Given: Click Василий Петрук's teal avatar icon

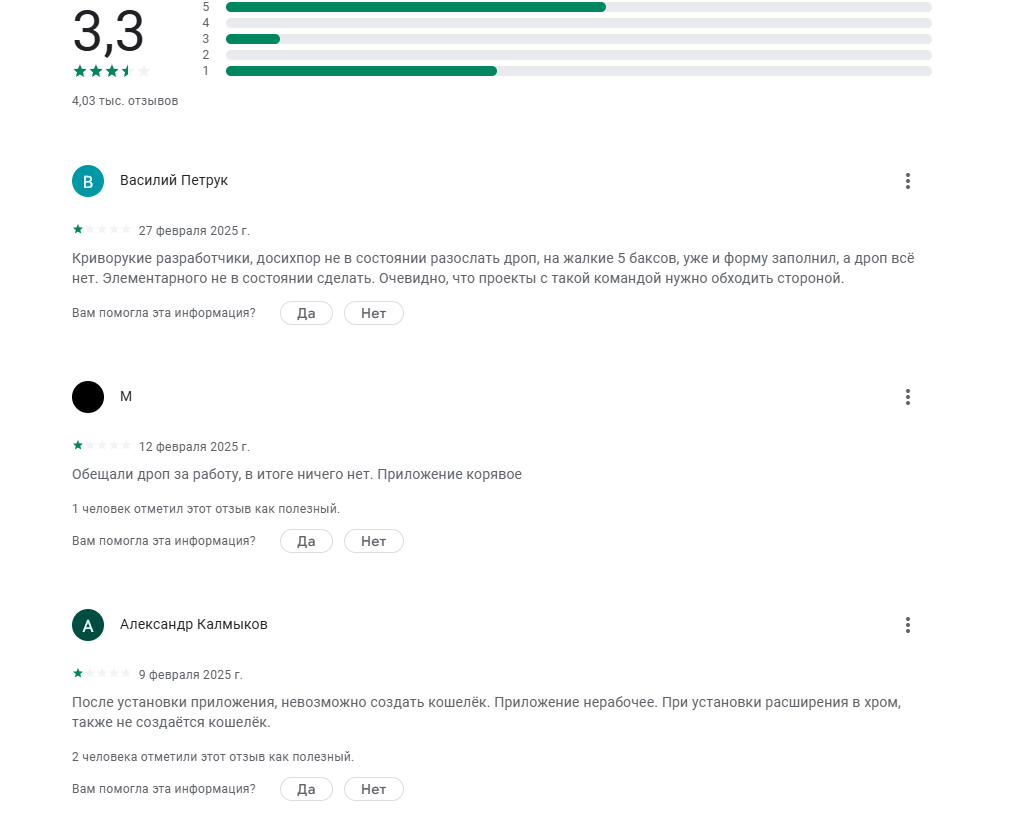Looking at the screenshot, I should [x=88, y=181].
